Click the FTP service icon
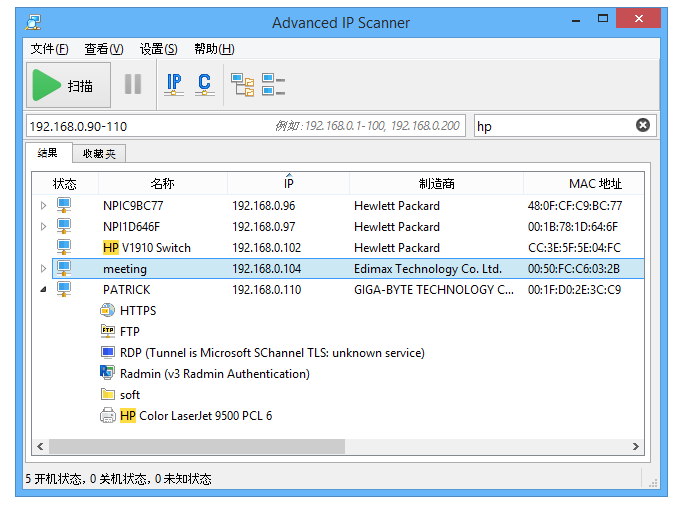Image resolution: width=690 pixels, height=525 pixels. (107, 331)
